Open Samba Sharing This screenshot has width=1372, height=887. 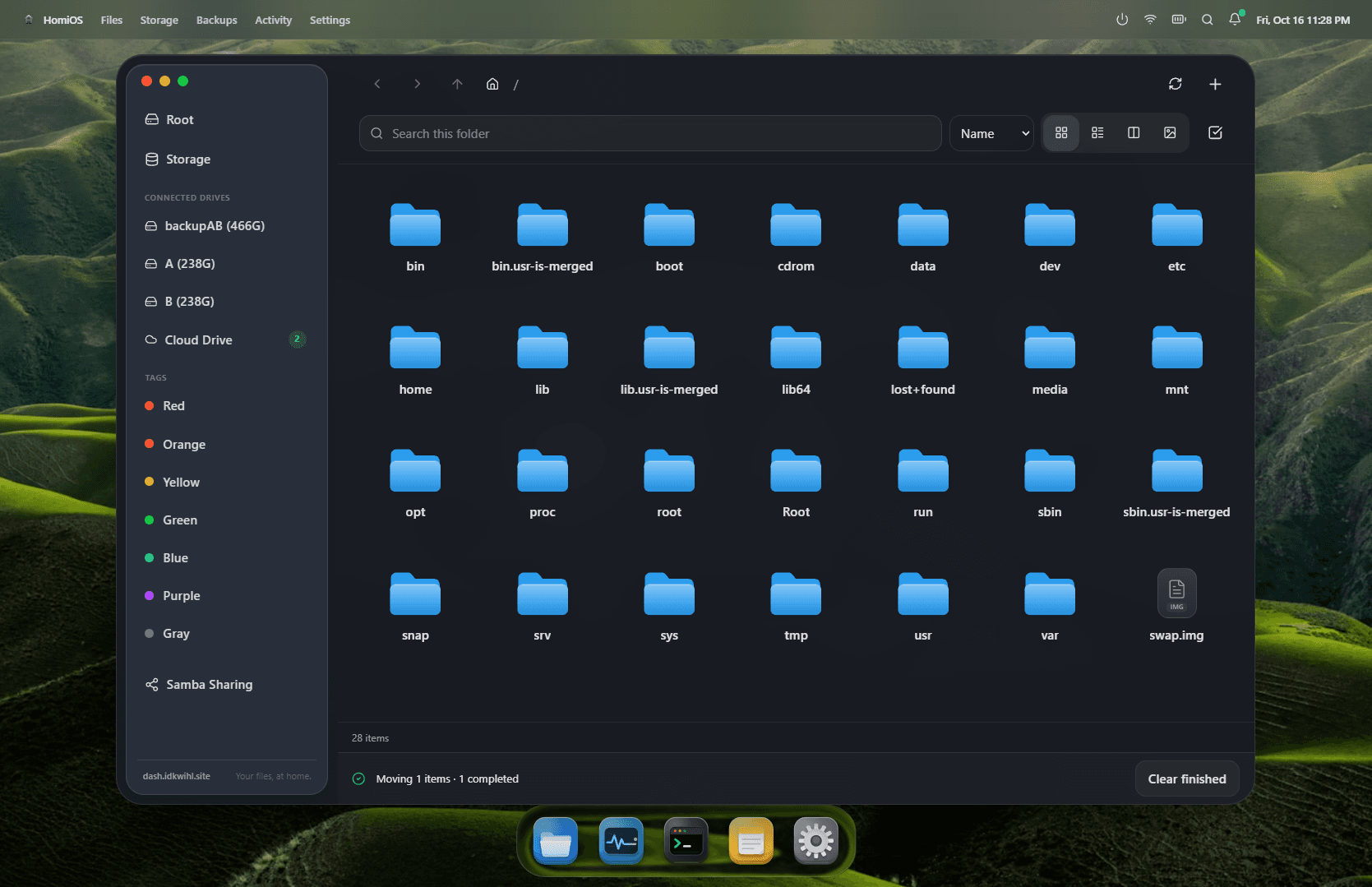tap(227, 685)
